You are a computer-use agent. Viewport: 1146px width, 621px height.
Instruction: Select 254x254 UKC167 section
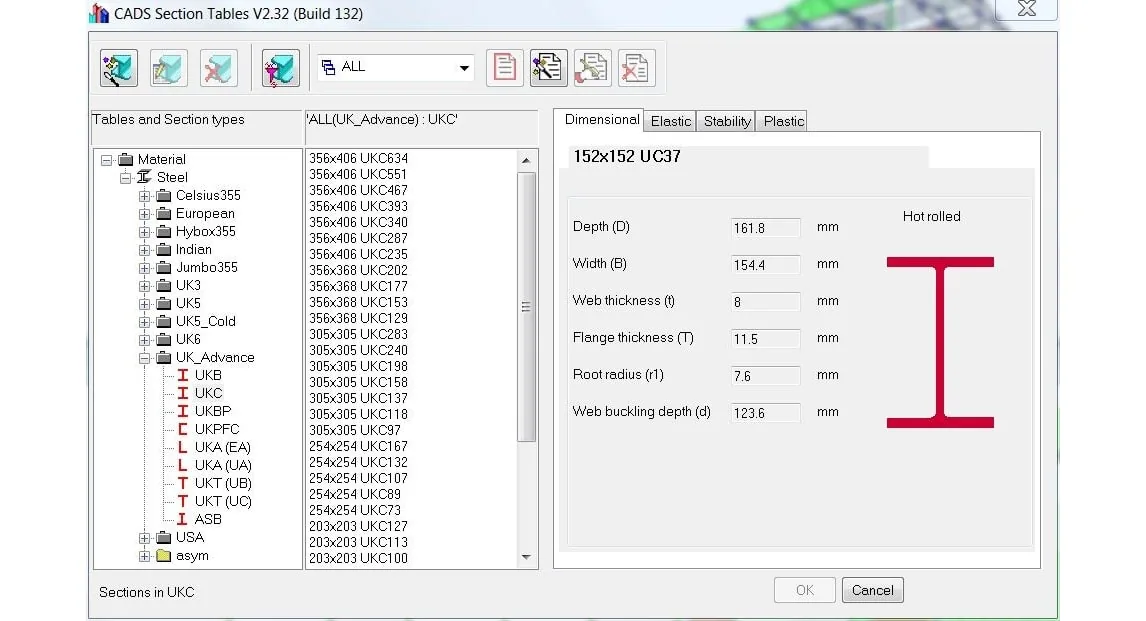(358, 446)
